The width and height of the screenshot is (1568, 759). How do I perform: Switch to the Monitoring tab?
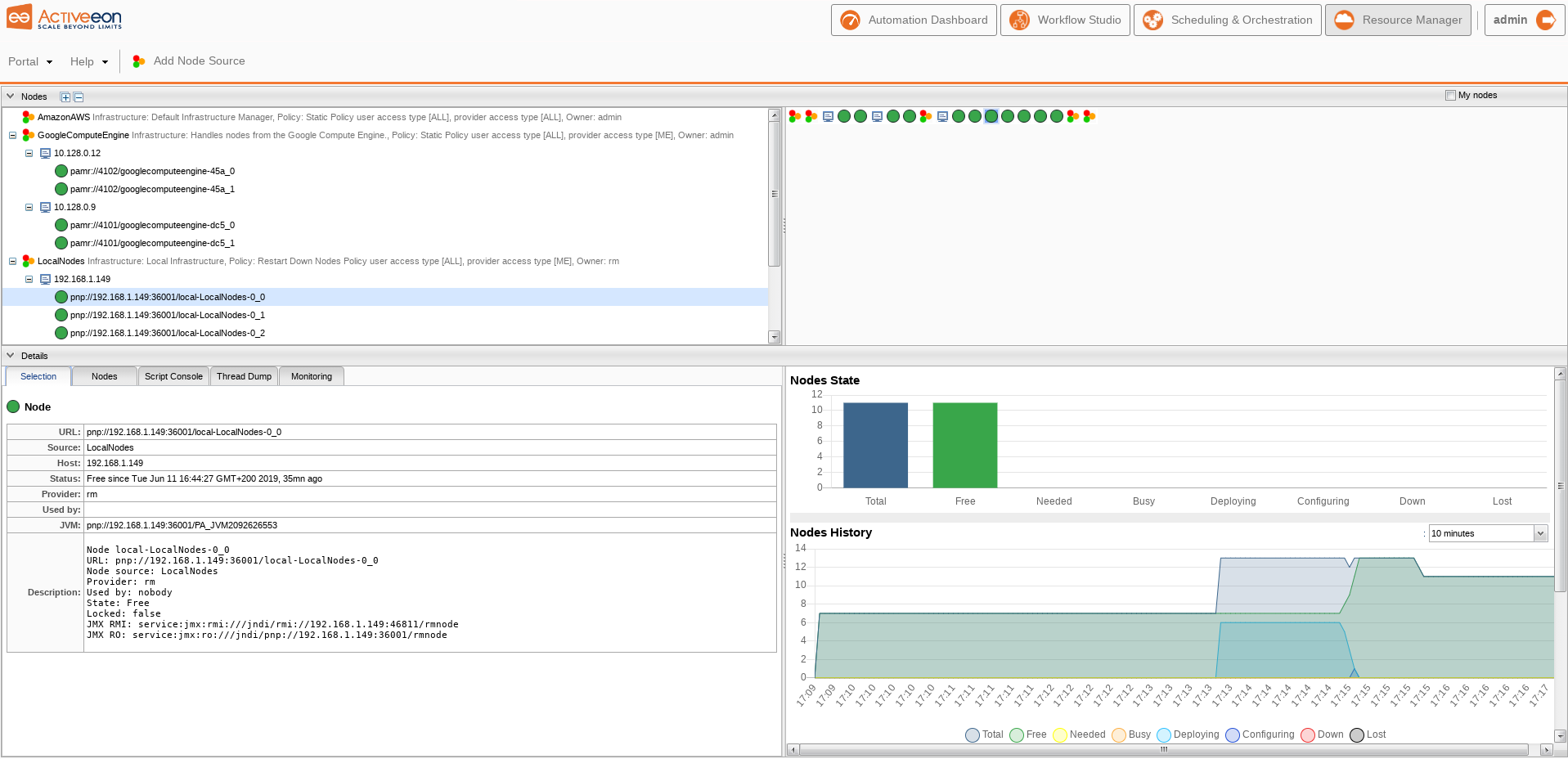(x=312, y=376)
